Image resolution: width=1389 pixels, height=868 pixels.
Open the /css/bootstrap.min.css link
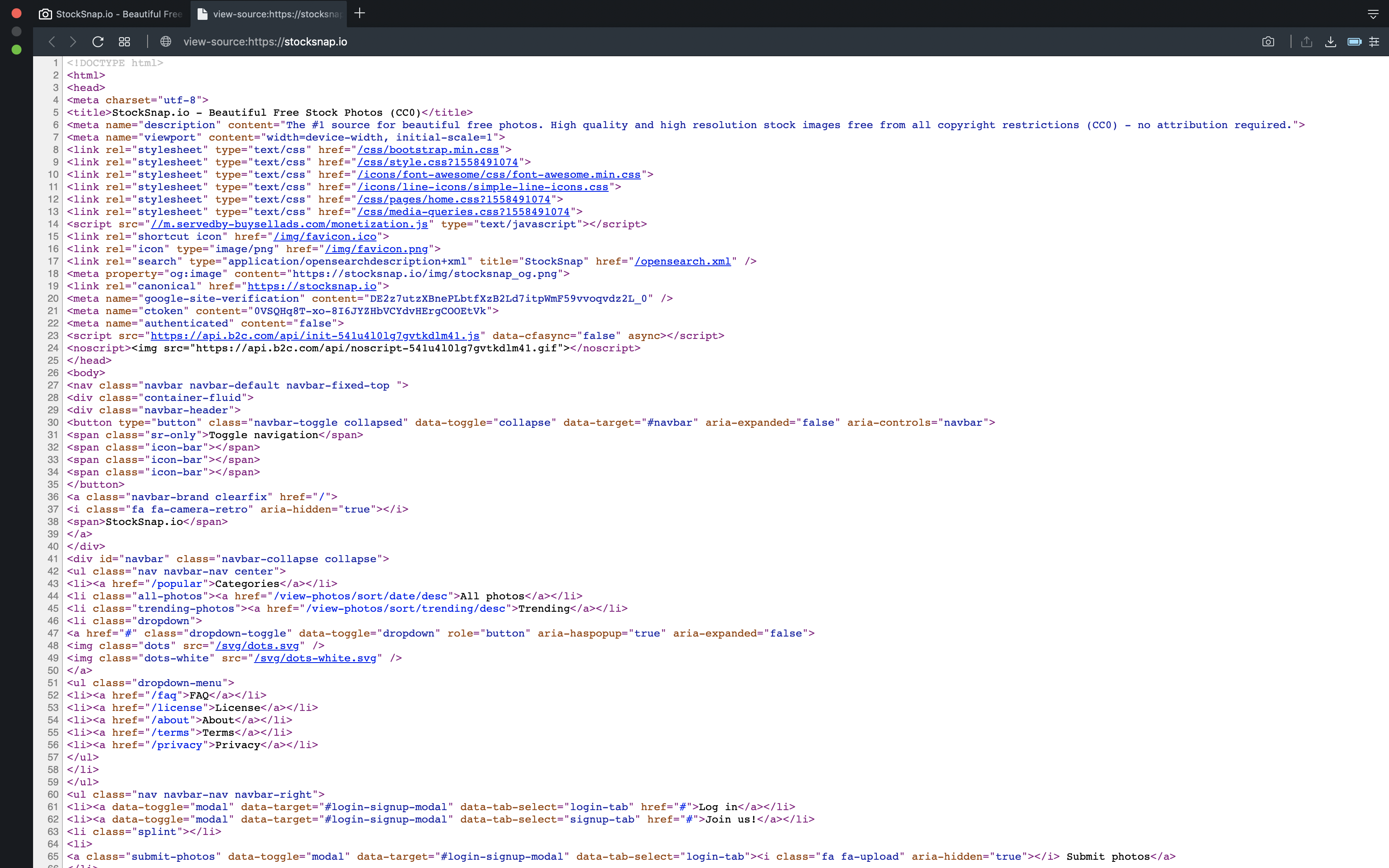click(428, 150)
